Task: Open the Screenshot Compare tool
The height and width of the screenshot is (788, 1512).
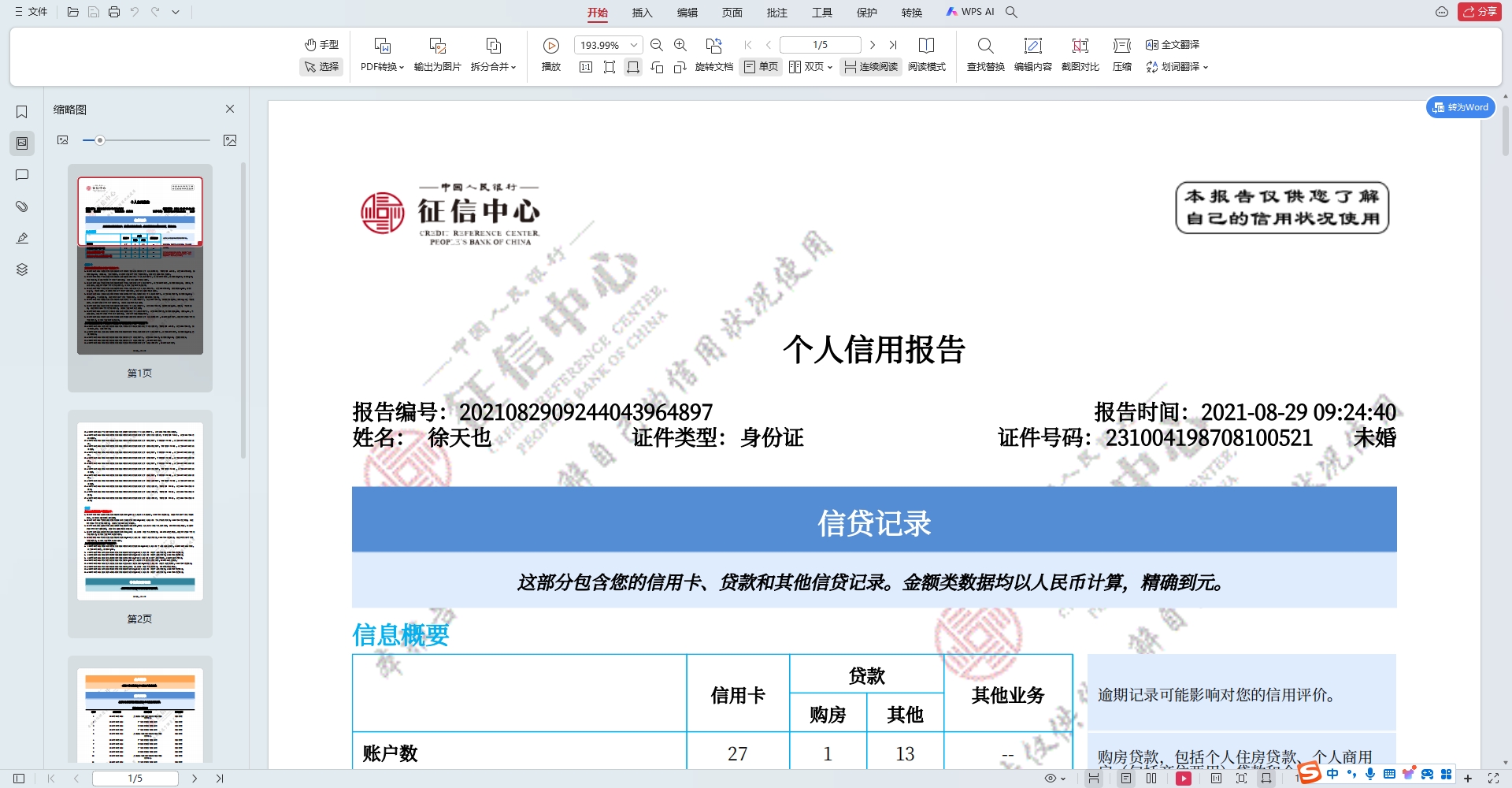Action: [x=1080, y=46]
